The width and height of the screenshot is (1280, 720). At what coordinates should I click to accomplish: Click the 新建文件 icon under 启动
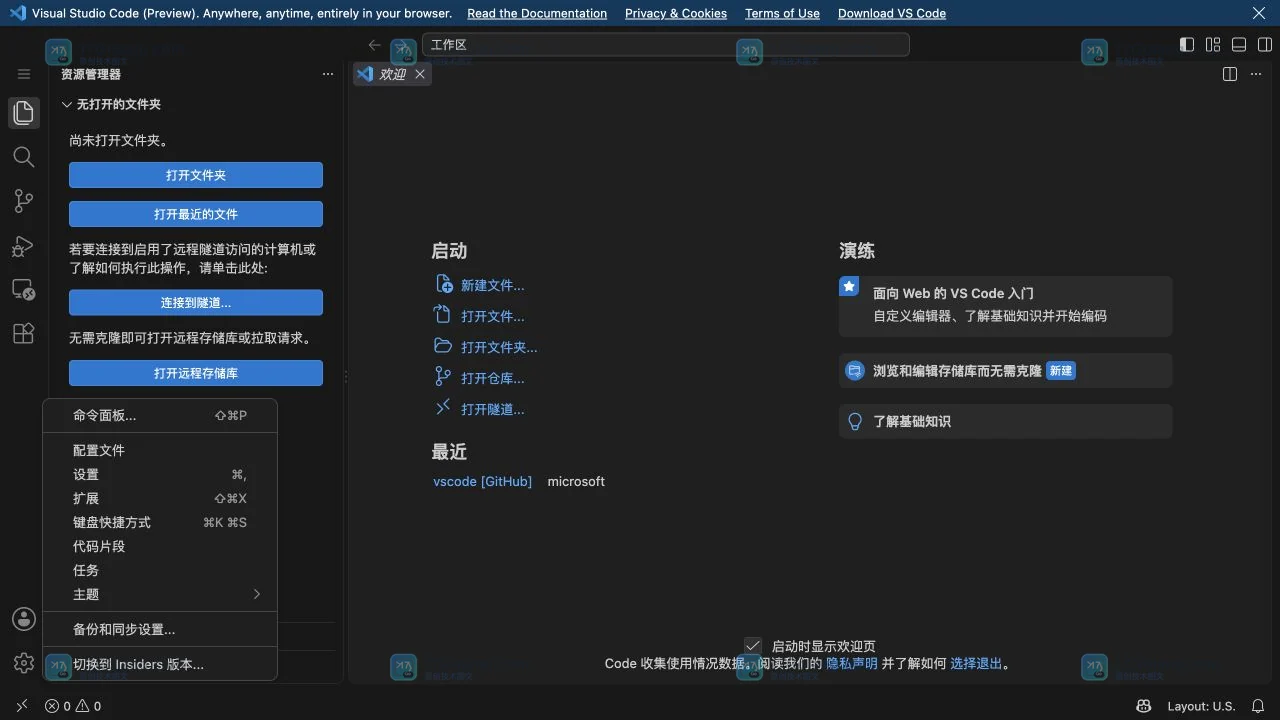click(444, 284)
